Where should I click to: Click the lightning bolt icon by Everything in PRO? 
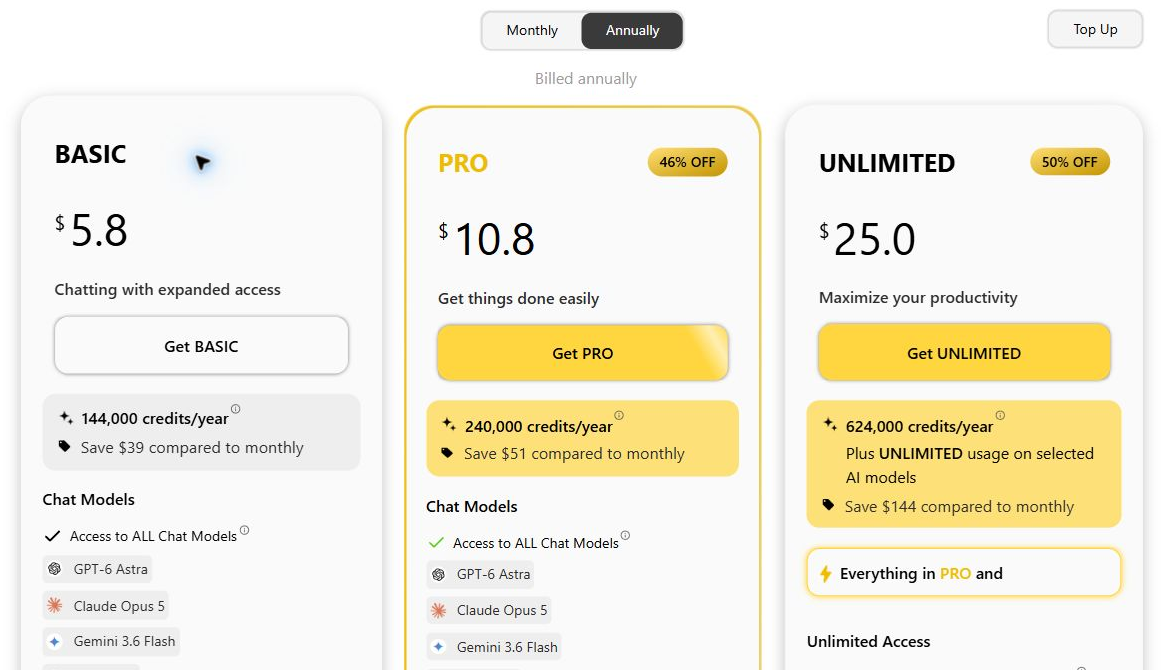tap(825, 573)
